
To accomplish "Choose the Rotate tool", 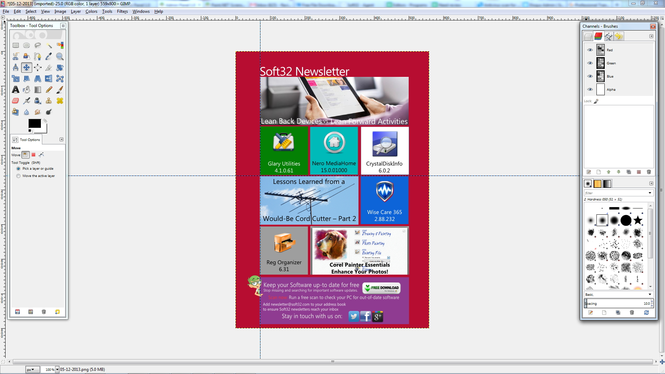I will [x=60, y=67].
